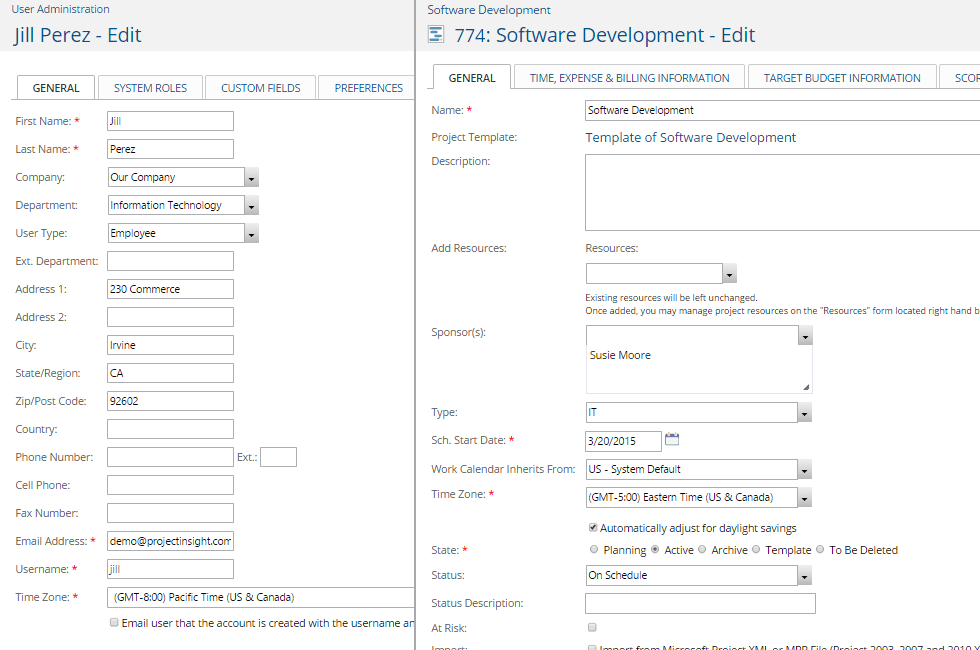Click inside the Status Description field
This screenshot has height=650, width=980.
698,602
